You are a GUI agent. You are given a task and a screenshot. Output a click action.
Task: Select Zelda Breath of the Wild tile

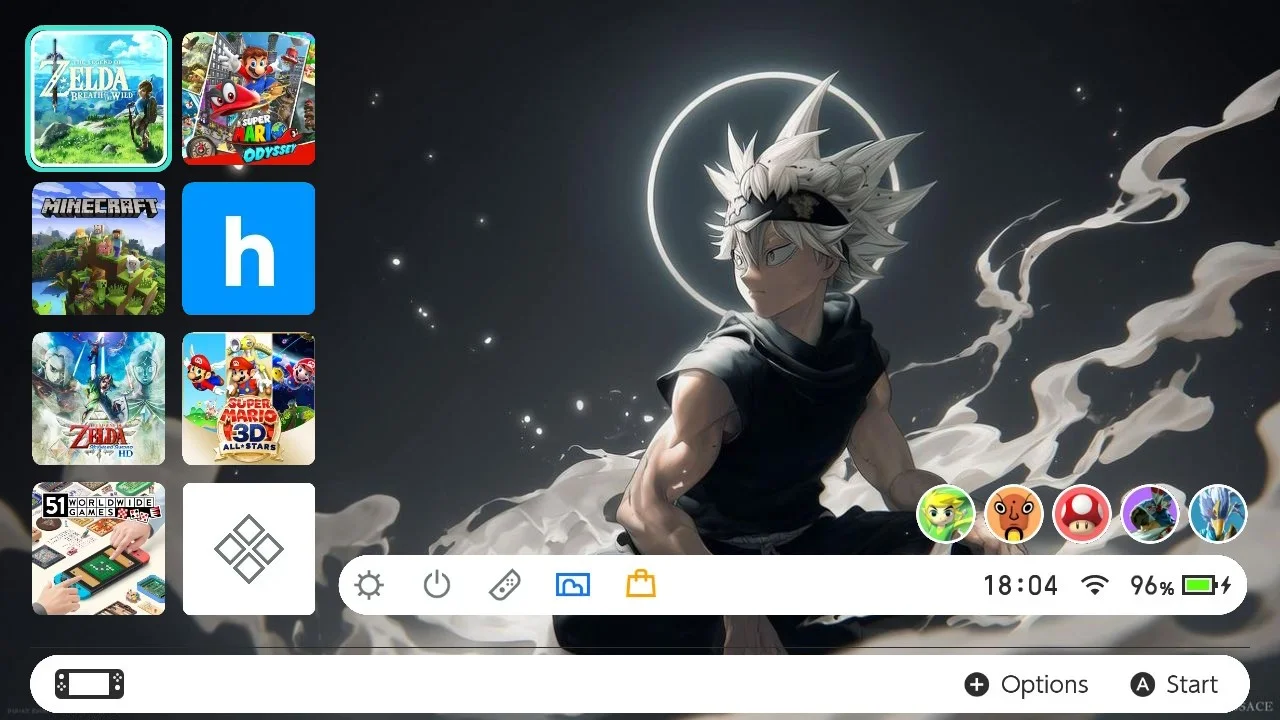(98, 98)
